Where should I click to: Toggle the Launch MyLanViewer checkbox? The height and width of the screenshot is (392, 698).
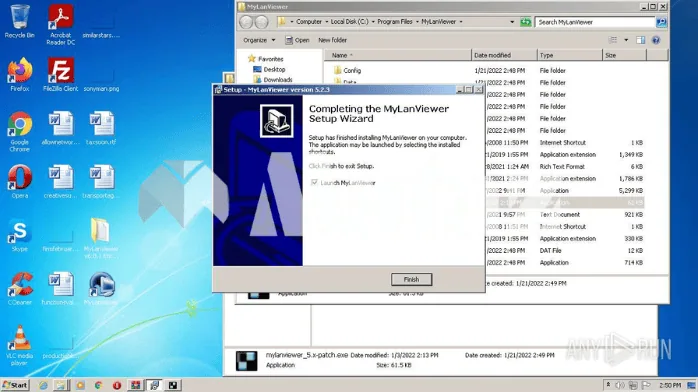(x=315, y=182)
